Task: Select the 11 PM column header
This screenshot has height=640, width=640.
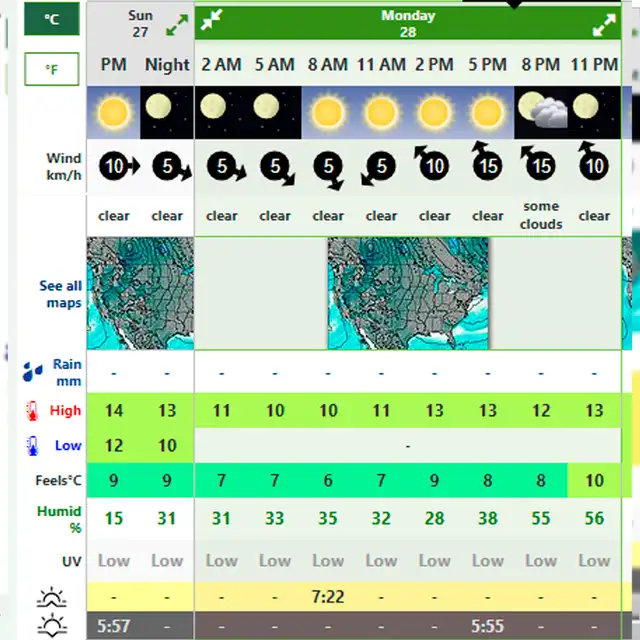Action: point(594,64)
